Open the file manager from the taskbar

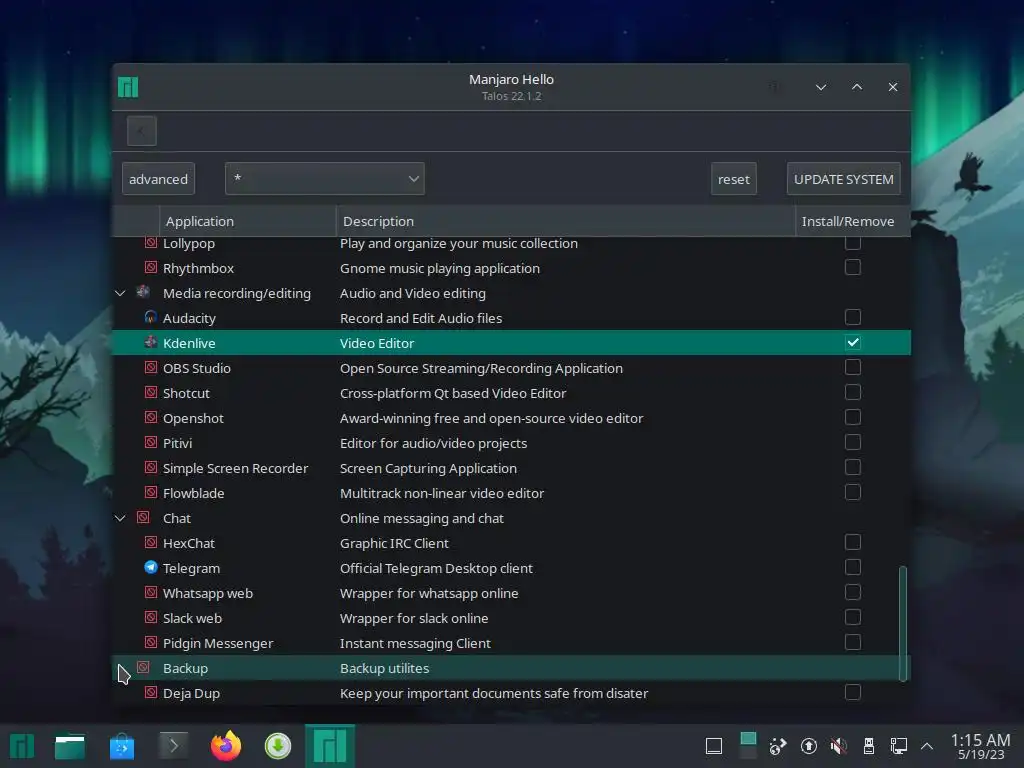point(69,746)
